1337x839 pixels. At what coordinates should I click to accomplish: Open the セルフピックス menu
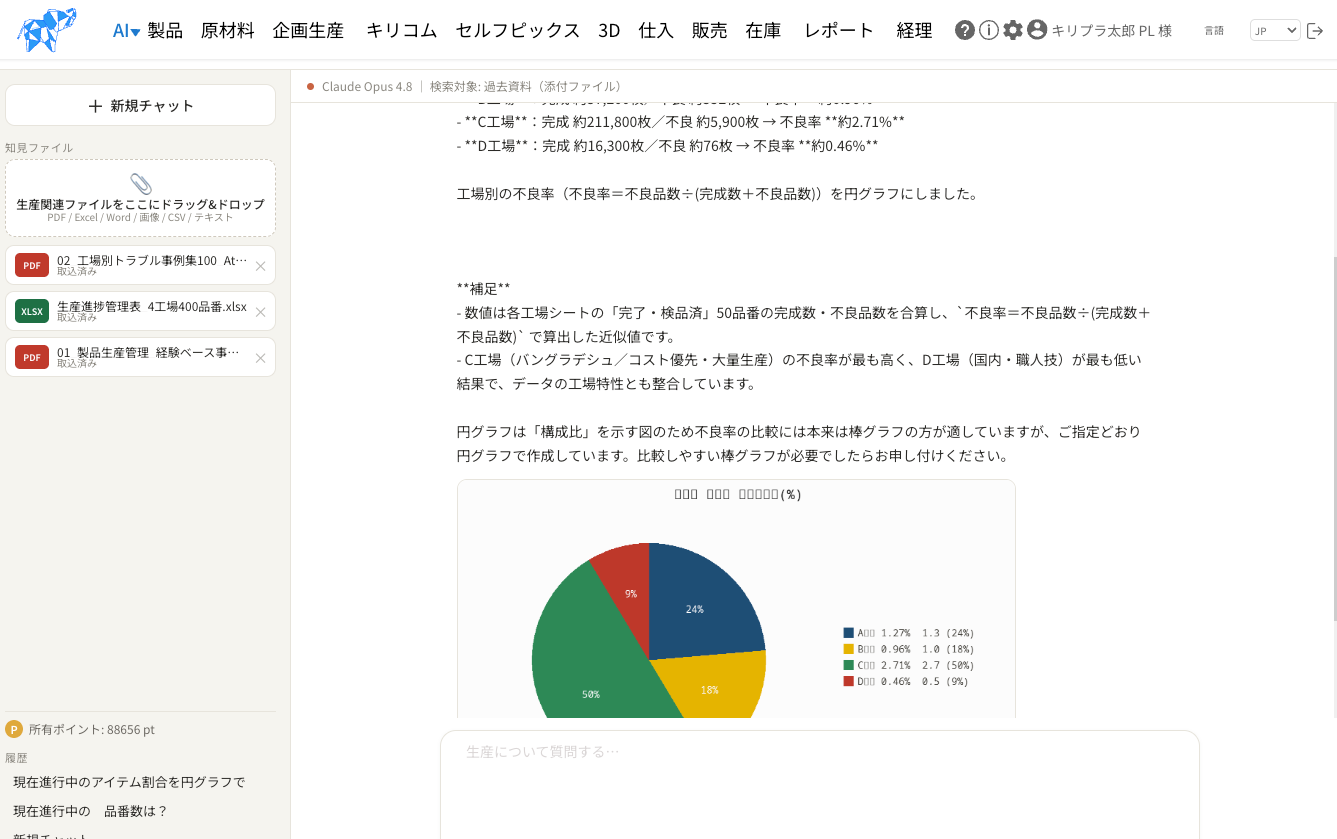pos(518,31)
